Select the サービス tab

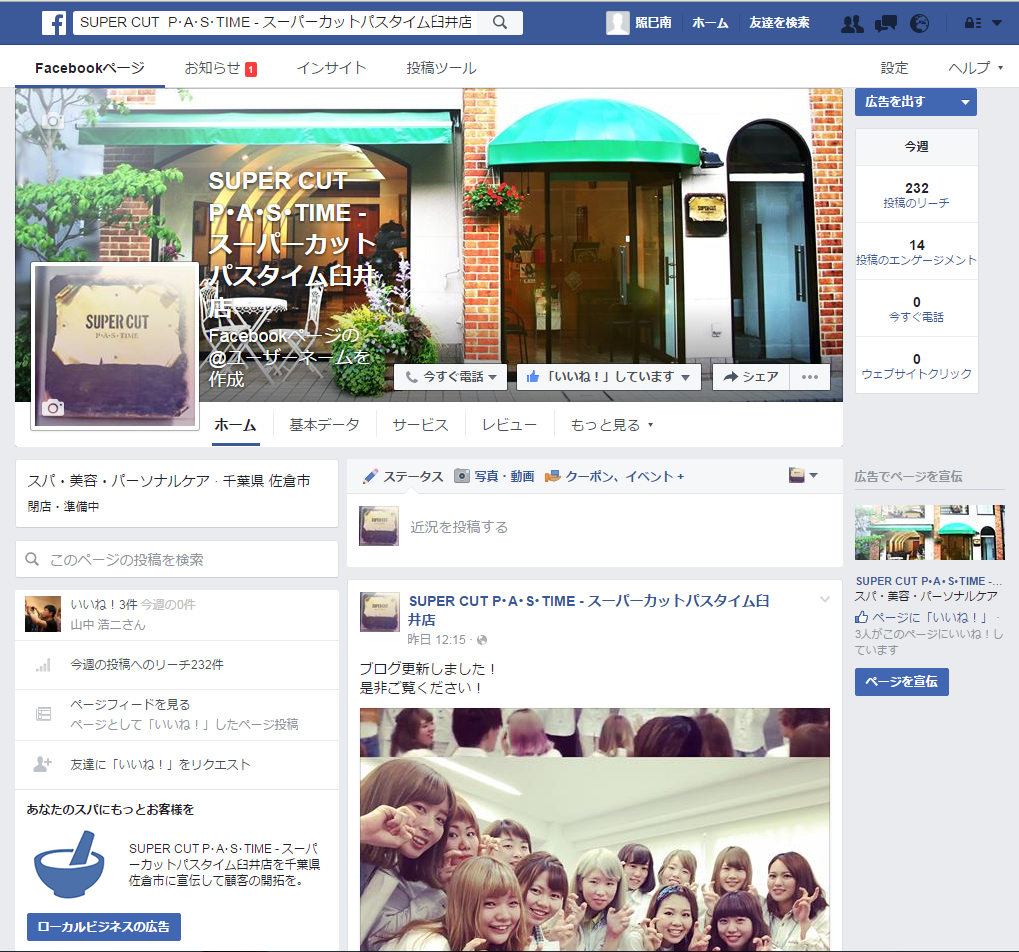point(420,425)
